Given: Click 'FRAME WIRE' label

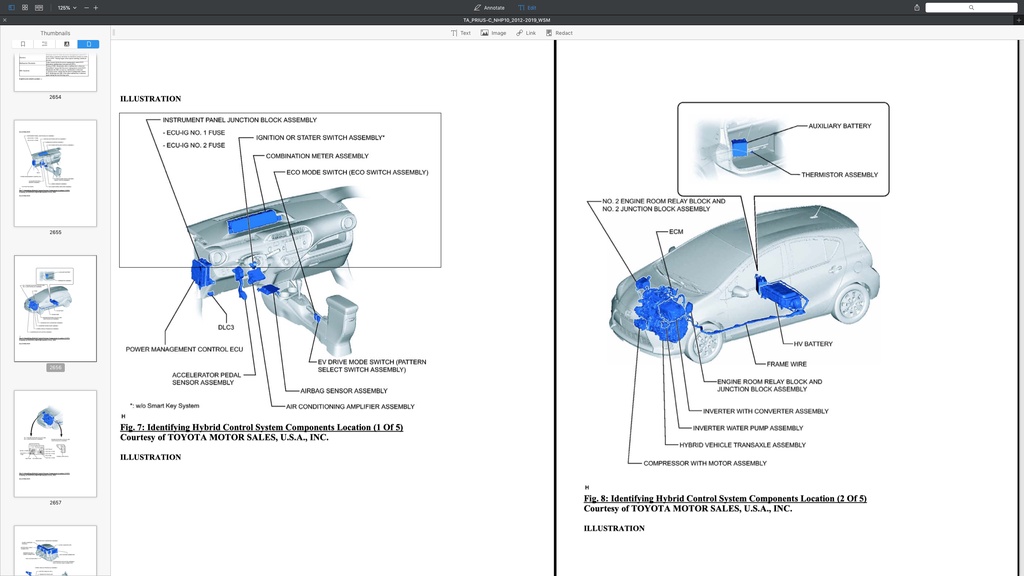Looking at the screenshot, I should coord(786,364).
